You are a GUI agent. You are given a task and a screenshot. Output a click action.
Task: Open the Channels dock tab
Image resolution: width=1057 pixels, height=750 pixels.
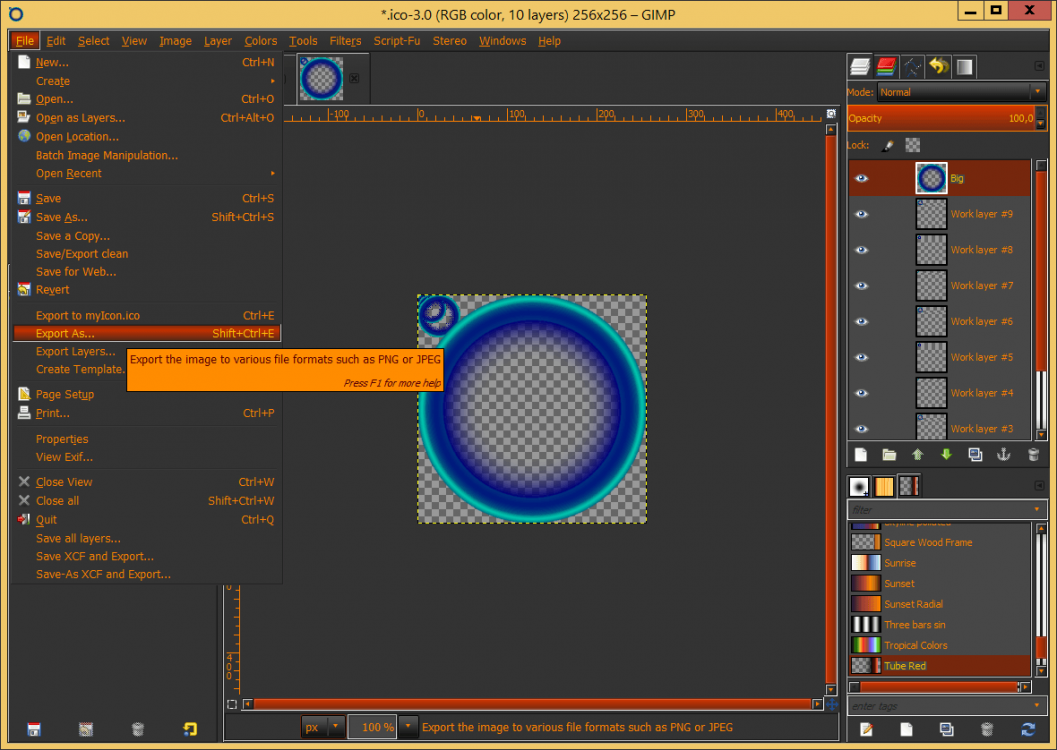886,66
